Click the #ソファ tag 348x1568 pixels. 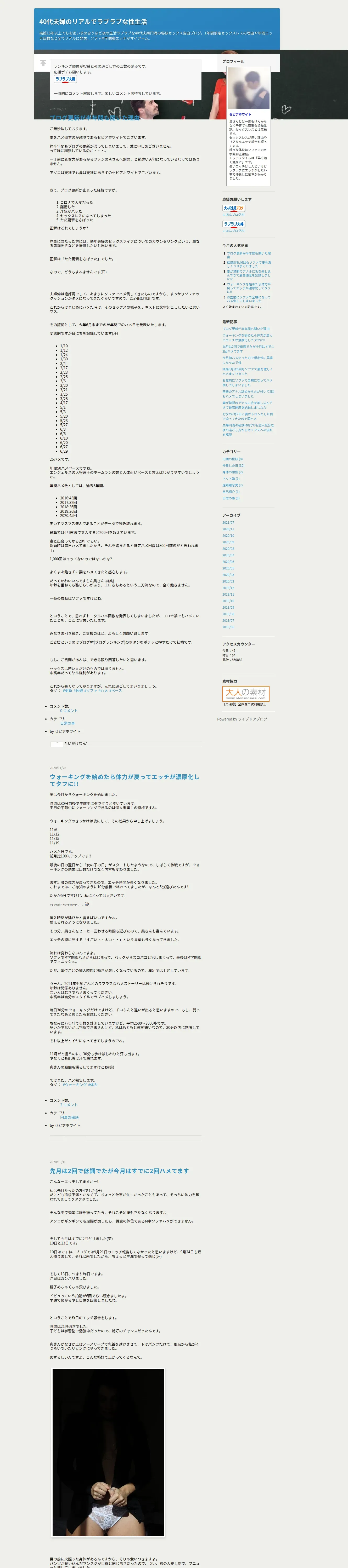click(90, 691)
